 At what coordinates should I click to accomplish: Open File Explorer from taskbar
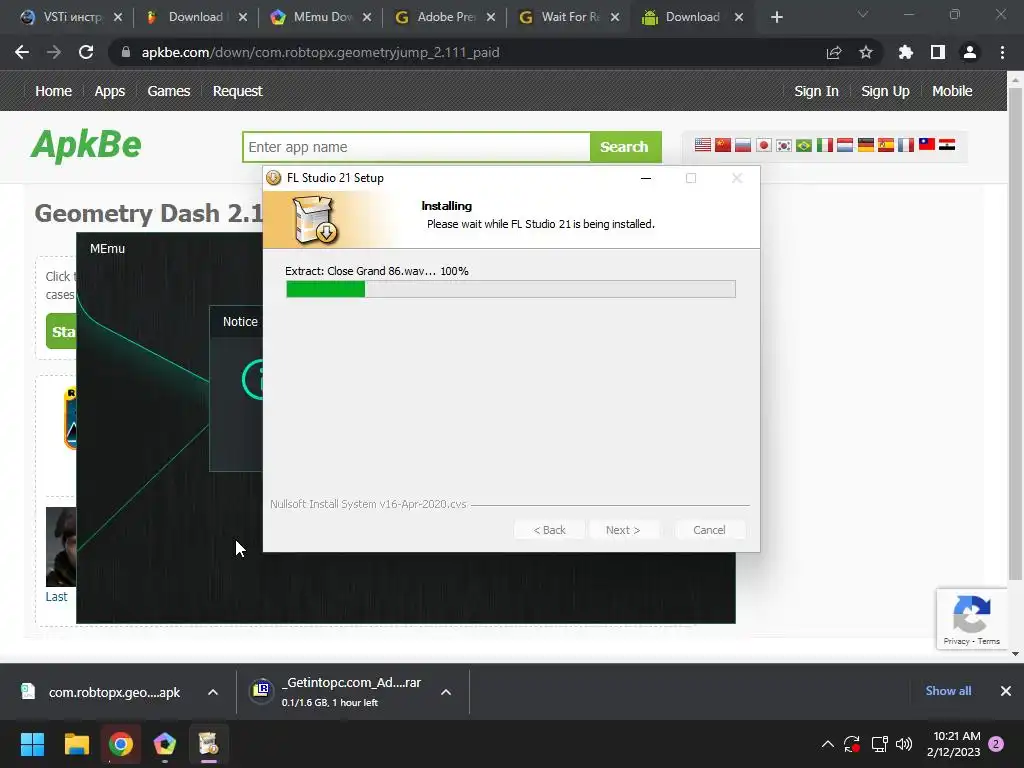(76, 744)
